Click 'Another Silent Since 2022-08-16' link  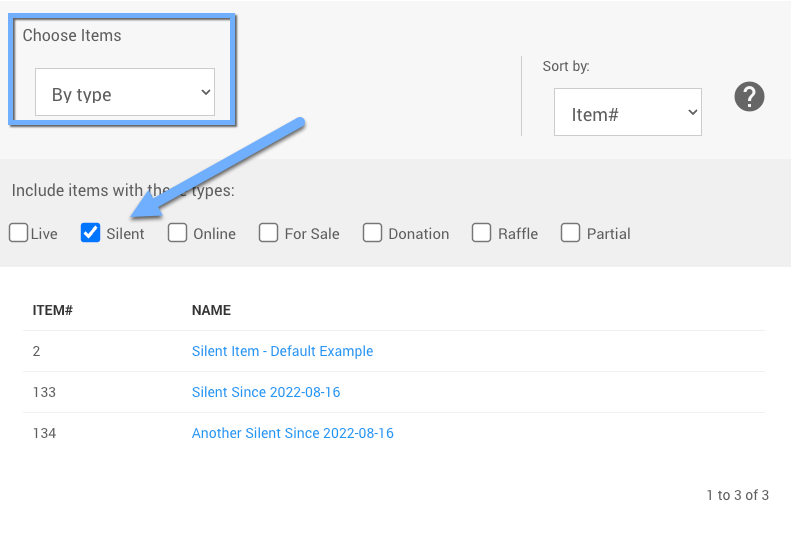[x=292, y=433]
